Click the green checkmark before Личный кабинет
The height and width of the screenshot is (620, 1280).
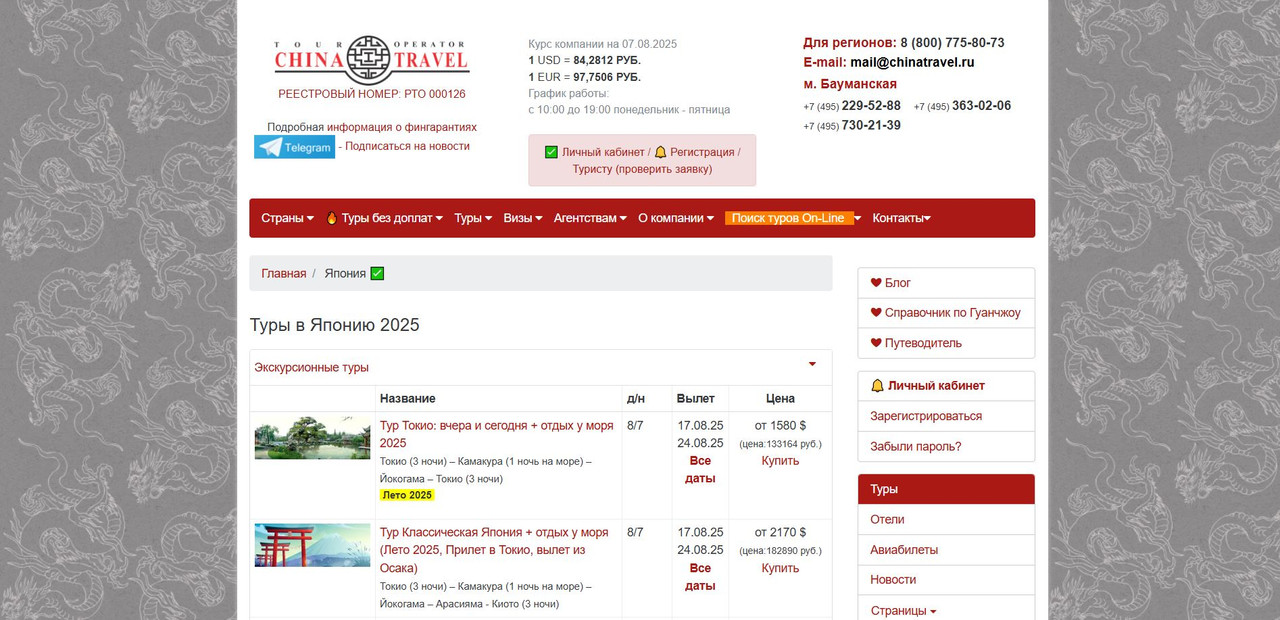pos(551,152)
